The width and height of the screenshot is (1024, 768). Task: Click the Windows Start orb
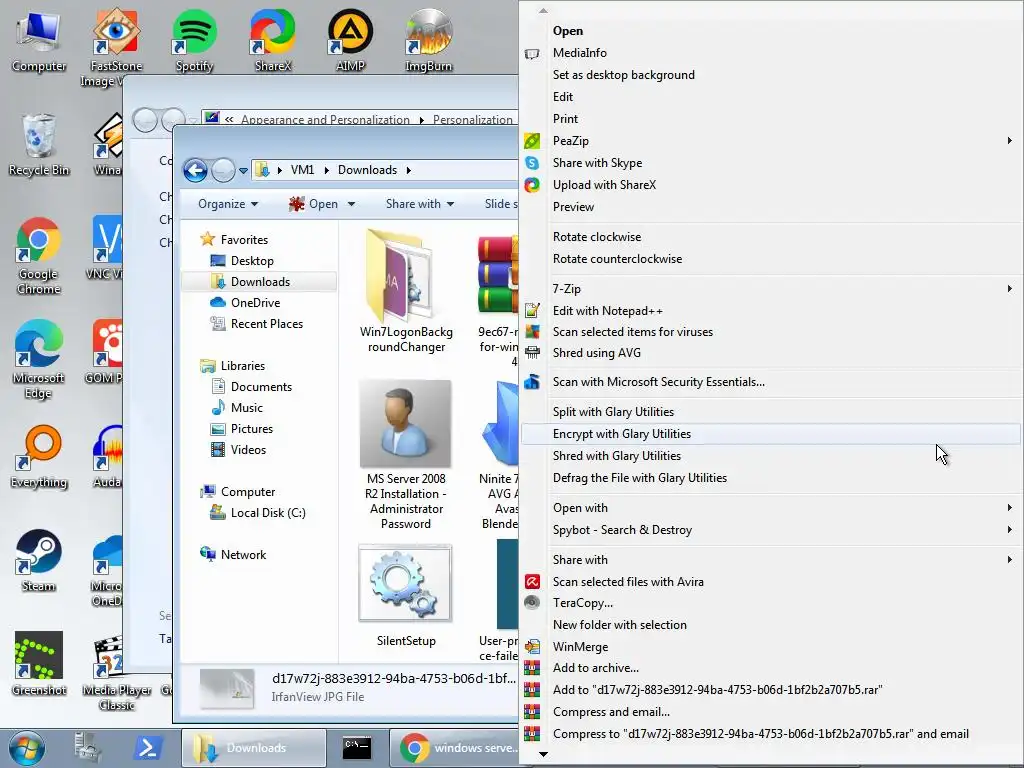pyautogui.click(x=27, y=748)
